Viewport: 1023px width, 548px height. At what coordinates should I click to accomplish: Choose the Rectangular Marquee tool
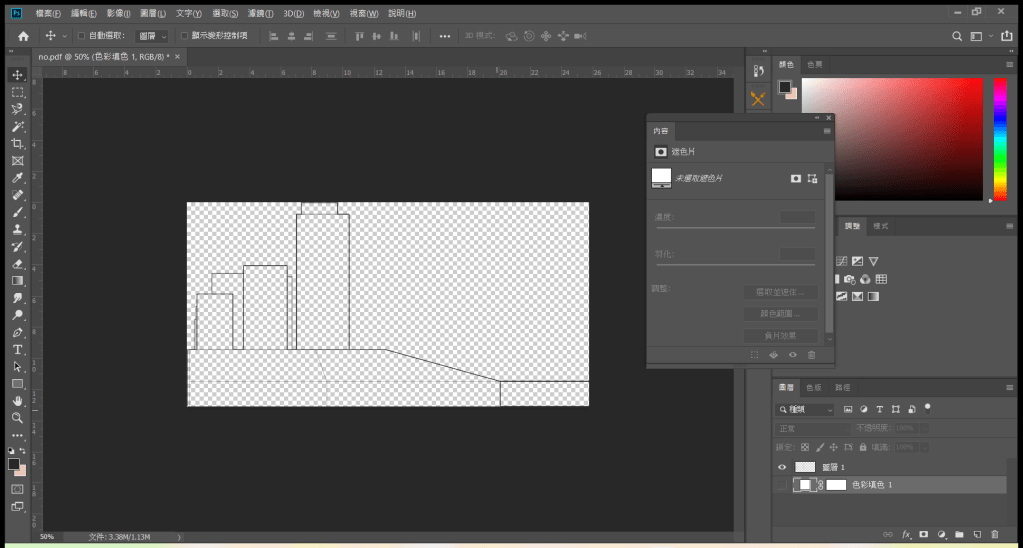click(x=17, y=92)
